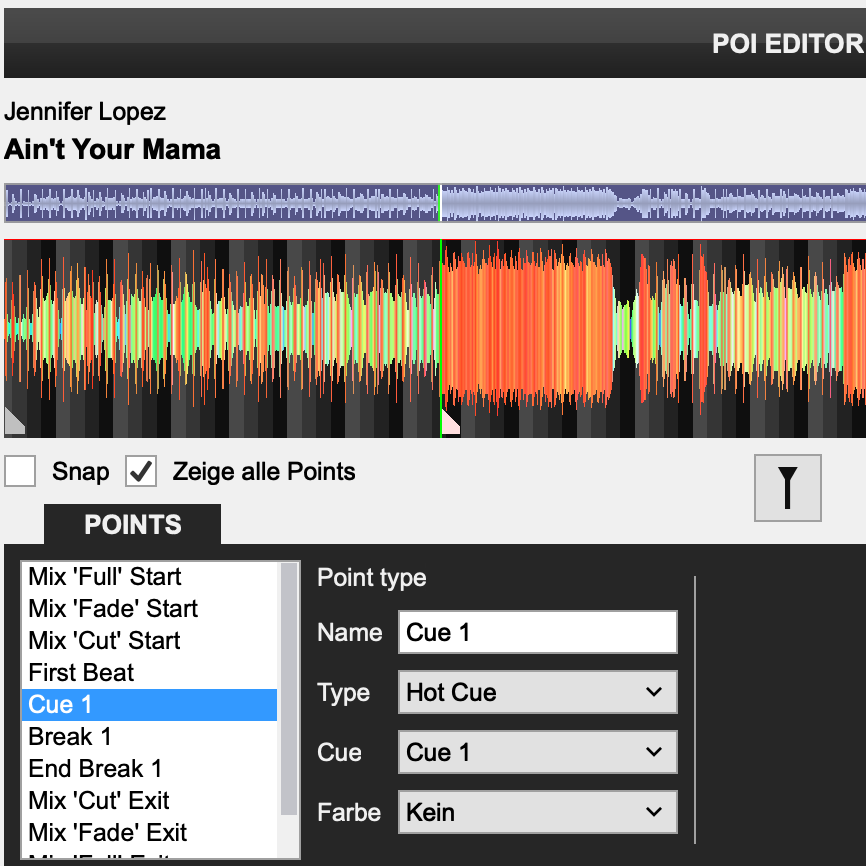Uncheck the Zeige alle Points checkbox
Screen dimensions: 866x866
point(141,471)
